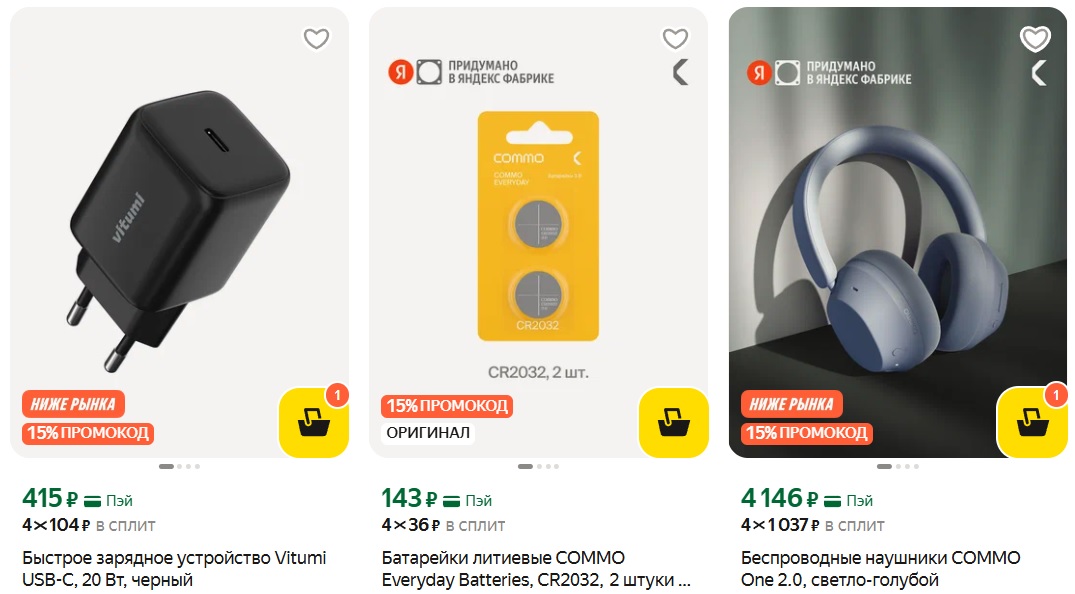Click "Оригинал" label on batteries card
Viewport: 1075px width, 594px height.
(x=428, y=433)
